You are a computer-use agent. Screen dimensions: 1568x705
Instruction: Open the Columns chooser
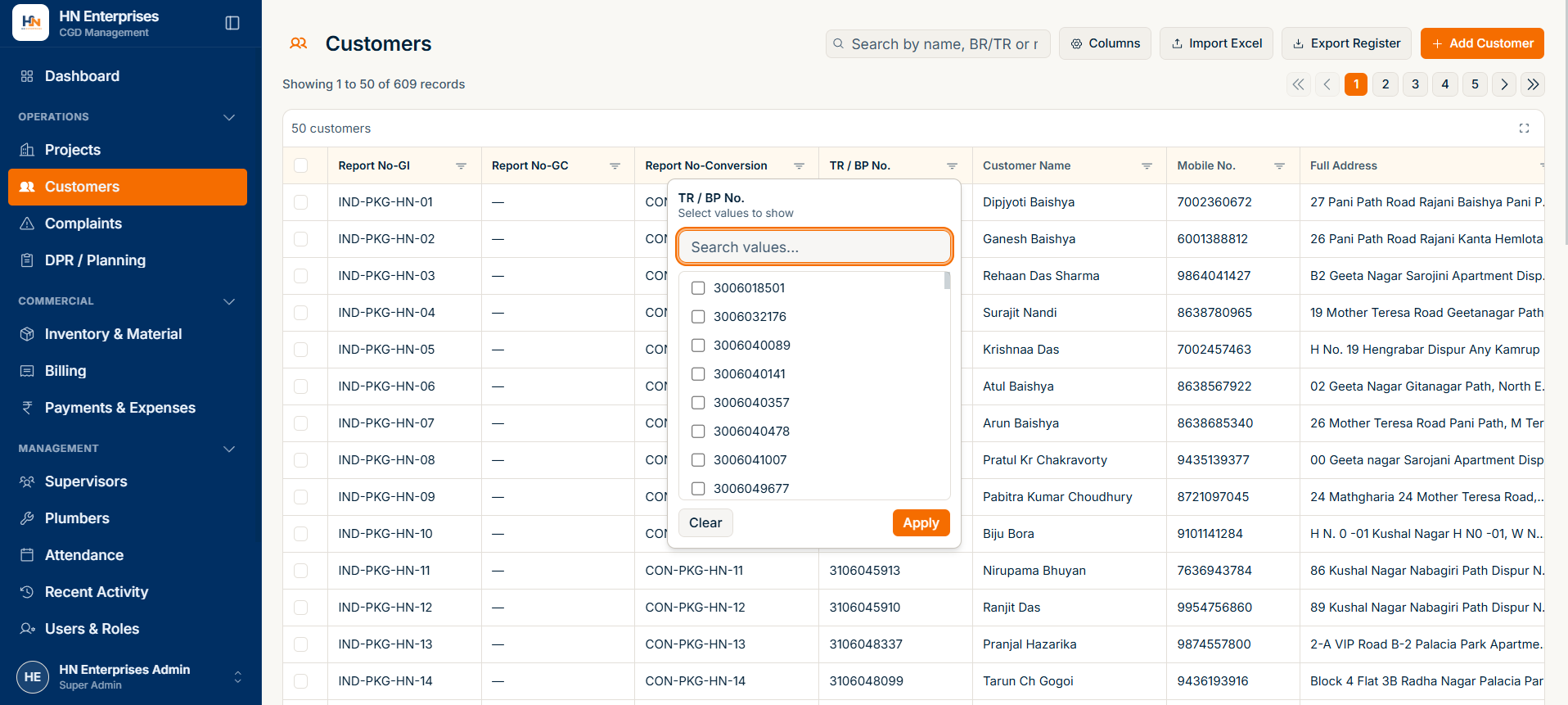coord(1105,43)
